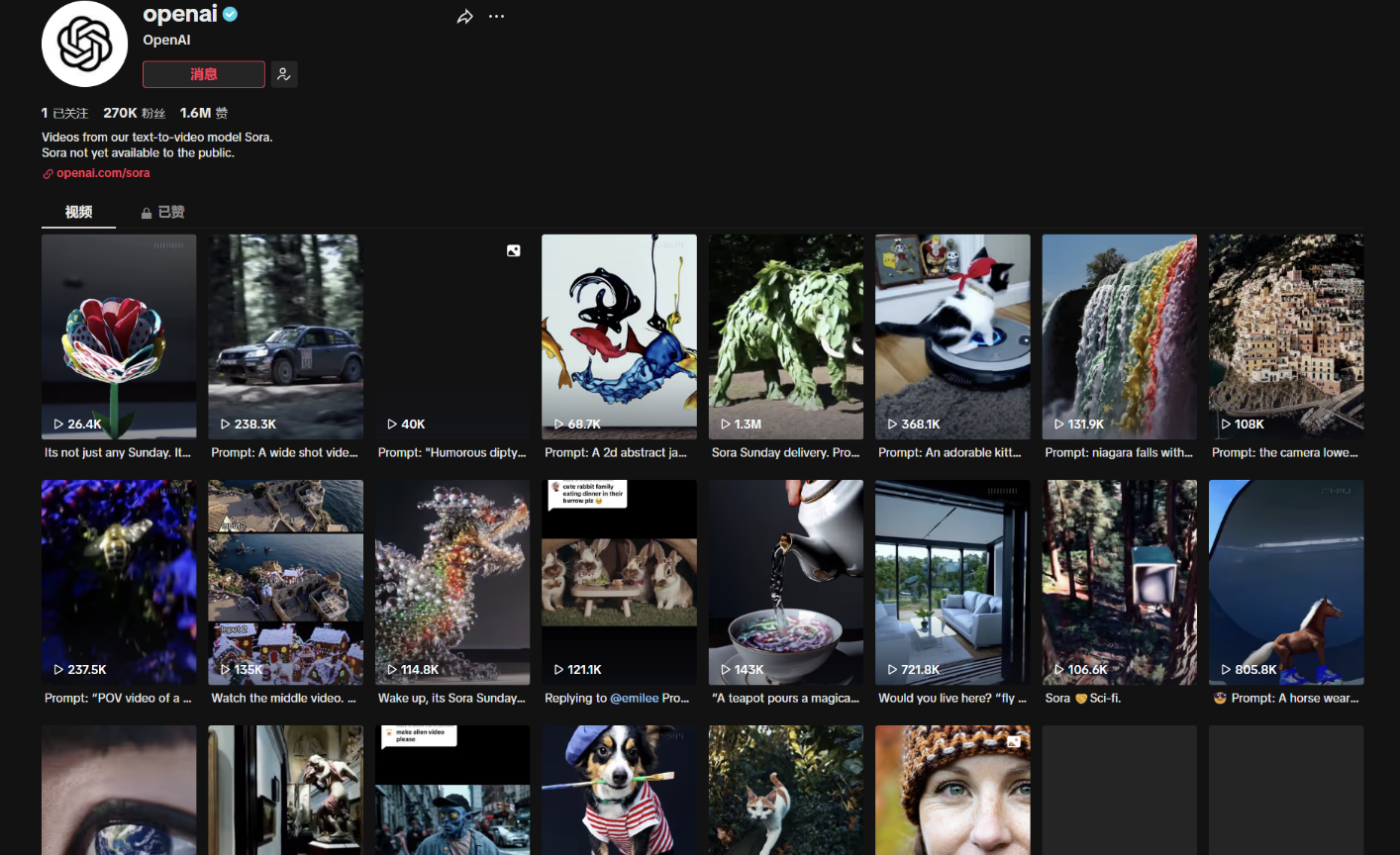The width and height of the screenshot is (1400, 855).
Task: Click caption "Prompt: A 2d abstract ja..."
Action: [x=616, y=452]
